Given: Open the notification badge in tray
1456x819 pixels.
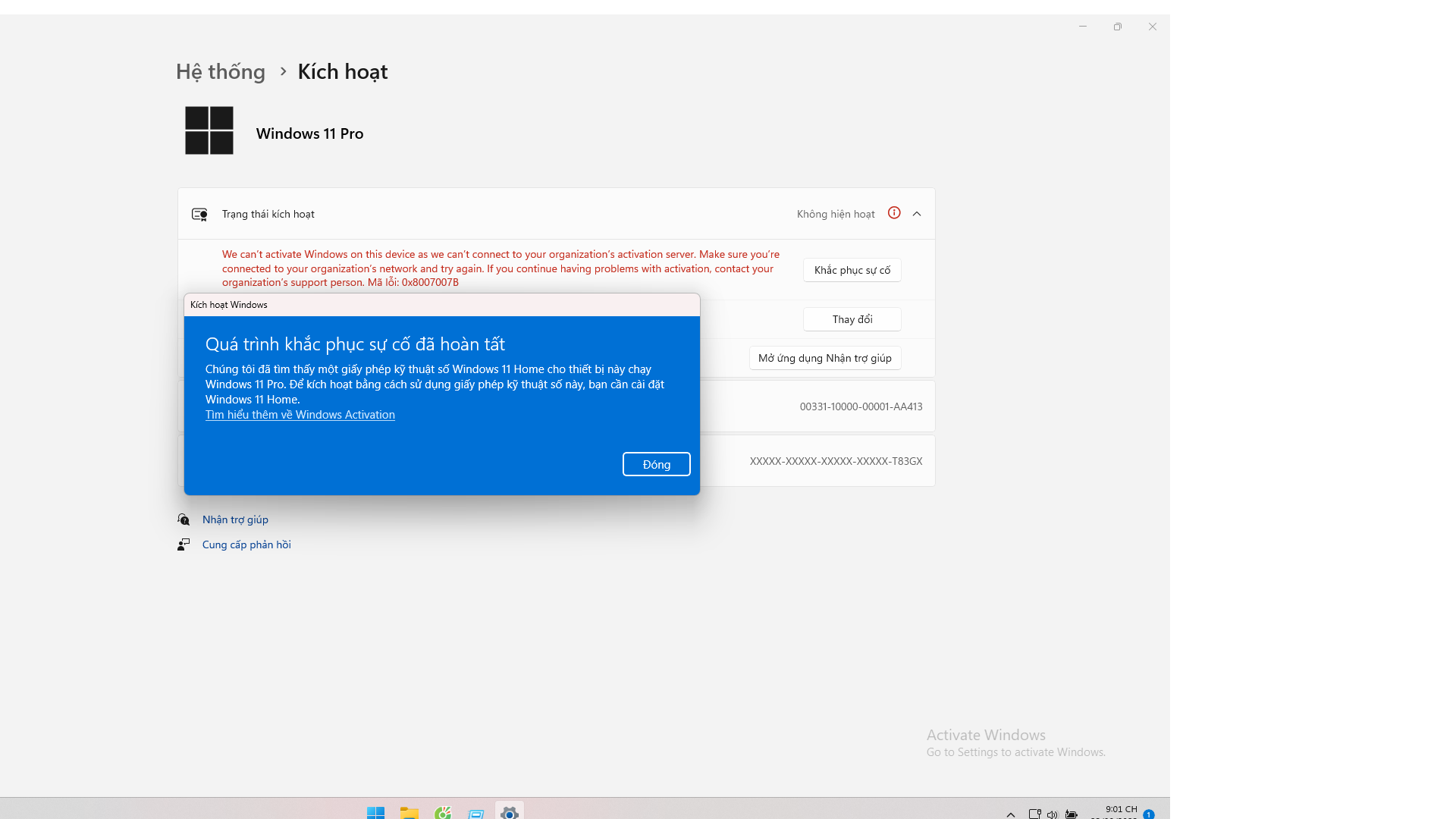Looking at the screenshot, I should click(x=1148, y=814).
